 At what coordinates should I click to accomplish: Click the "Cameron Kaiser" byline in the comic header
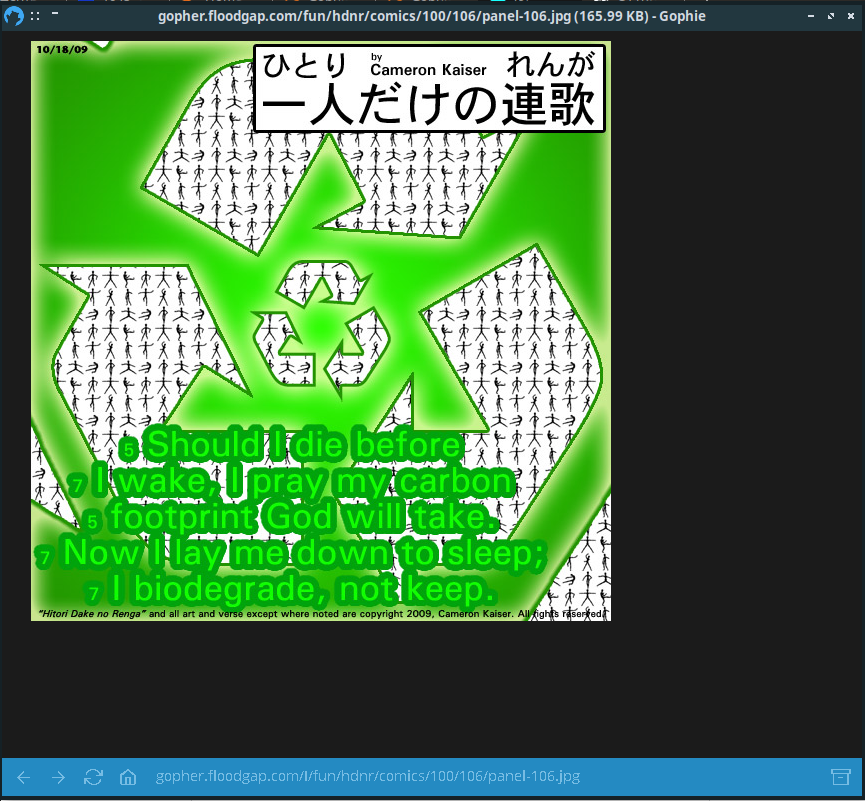428,70
